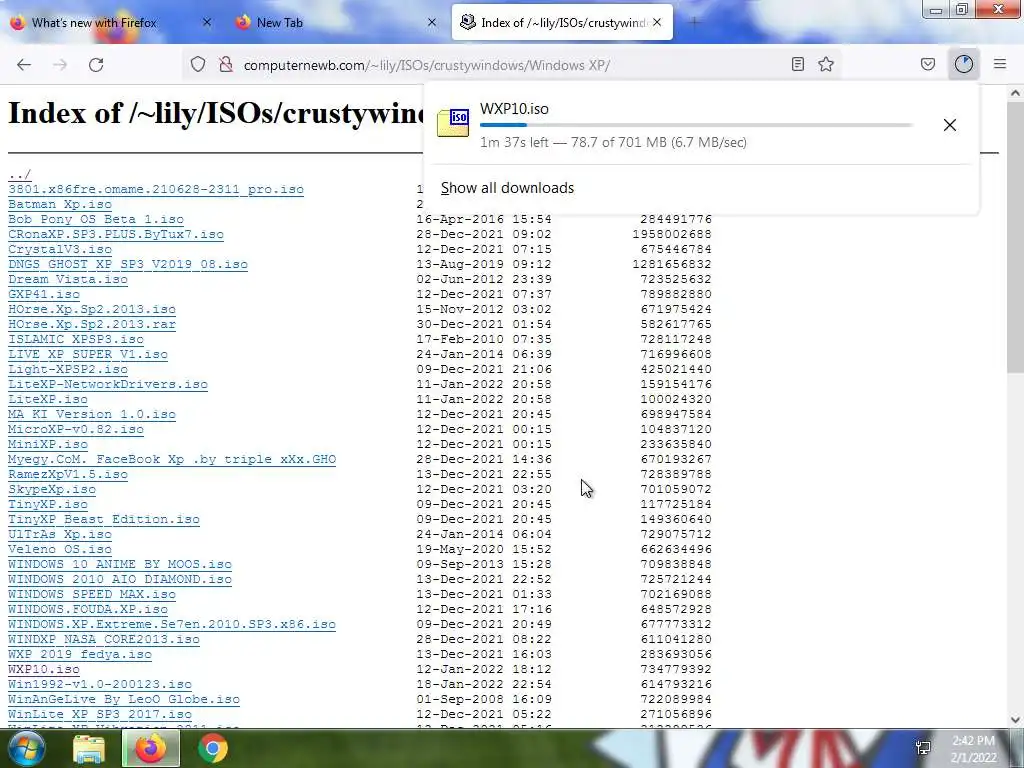1024x768 pixels.
Task: Cancel the WXP10.iso download
Action: coord(950,125)
